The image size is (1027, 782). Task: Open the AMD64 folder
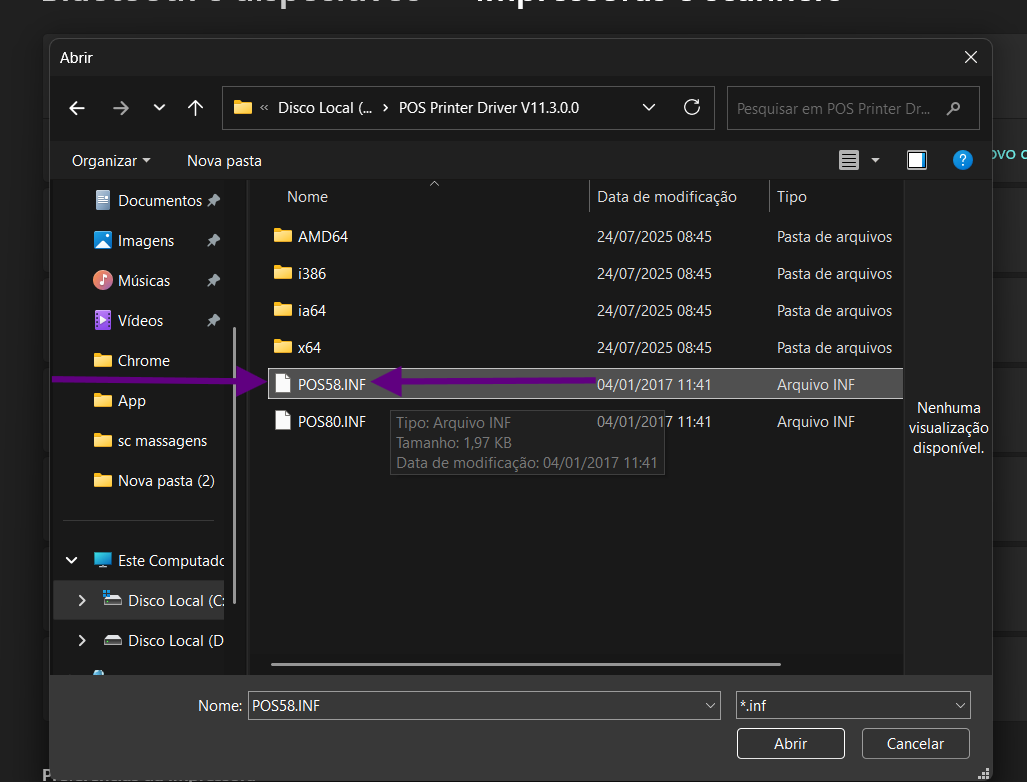pyautogui.click(x=323, y=237)
